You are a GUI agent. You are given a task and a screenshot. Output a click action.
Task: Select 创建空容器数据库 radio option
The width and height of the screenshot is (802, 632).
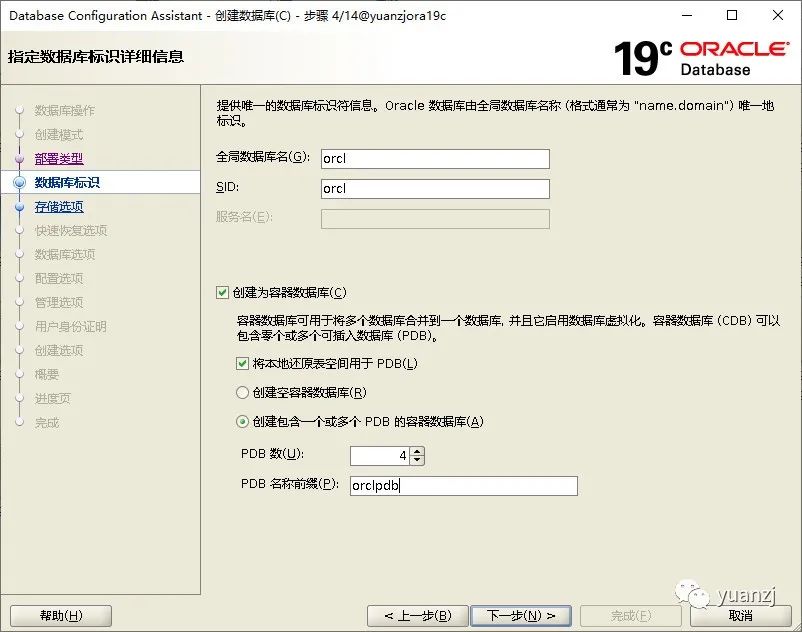click(x=242, y=393)
